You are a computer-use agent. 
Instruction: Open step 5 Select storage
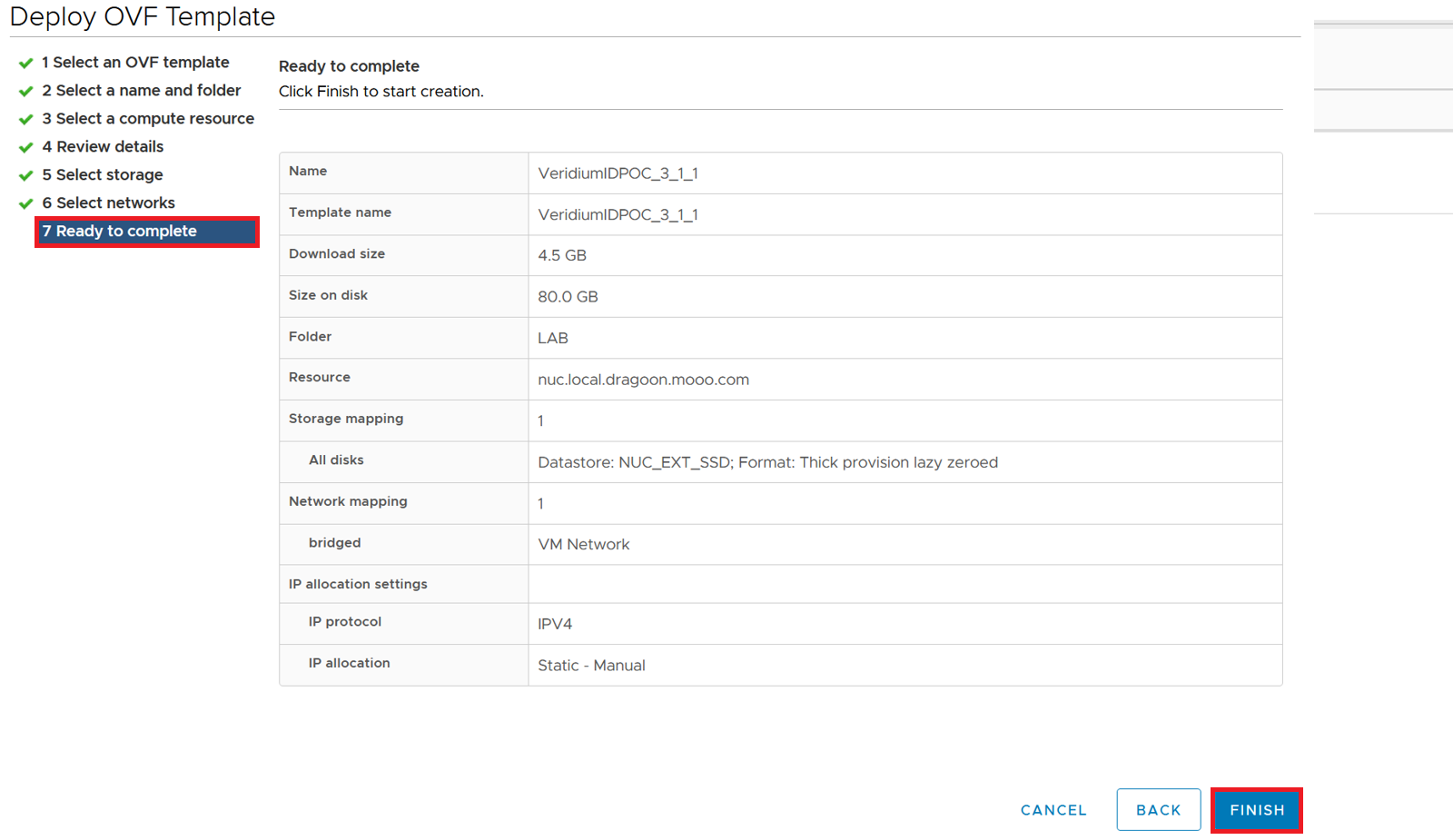[x=103, y=175]
